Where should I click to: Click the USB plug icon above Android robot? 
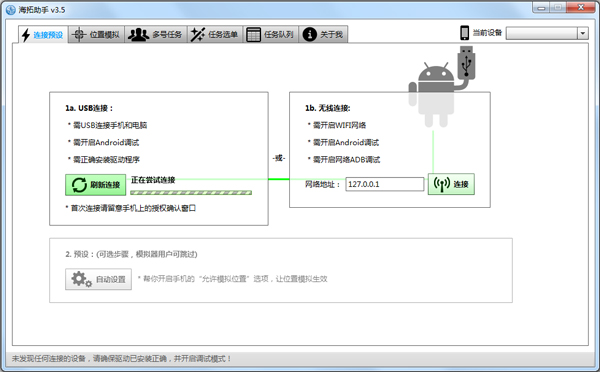pyautogui.click(x=466, y=63)
